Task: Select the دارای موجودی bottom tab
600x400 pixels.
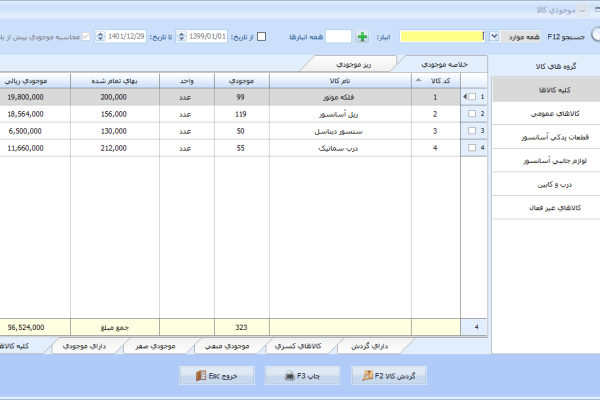Action: pos(84,346)
